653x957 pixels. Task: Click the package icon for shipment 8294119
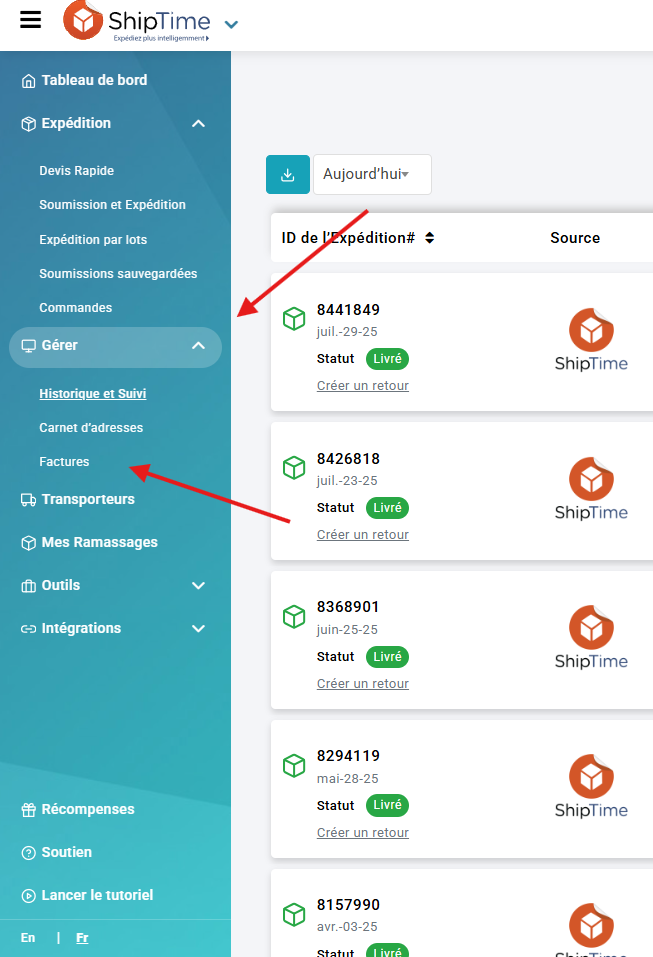294,765
